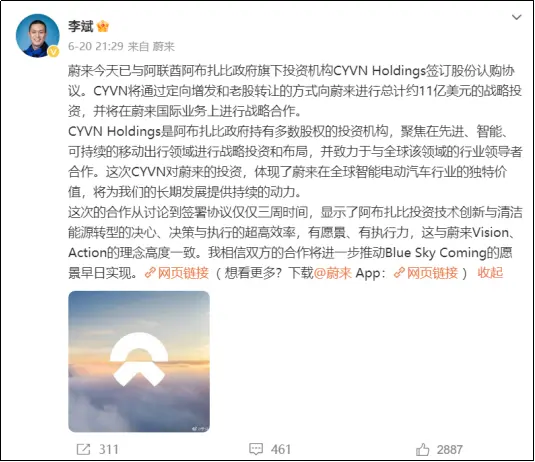This screenshot has width=535, height=462.
Task: Like the post with thumbs-up icon
Action: pyautogui.click(x=422, y=449)
